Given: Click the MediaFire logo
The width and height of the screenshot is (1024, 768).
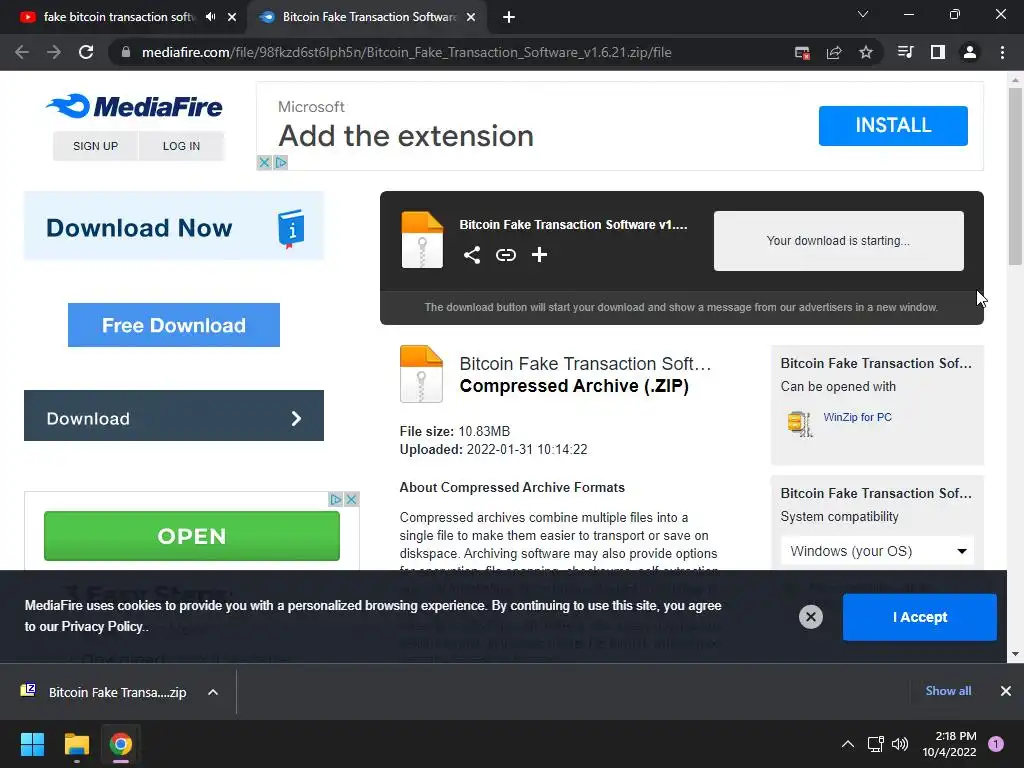Looking at the screenshot, I should [x=135, y=106].
